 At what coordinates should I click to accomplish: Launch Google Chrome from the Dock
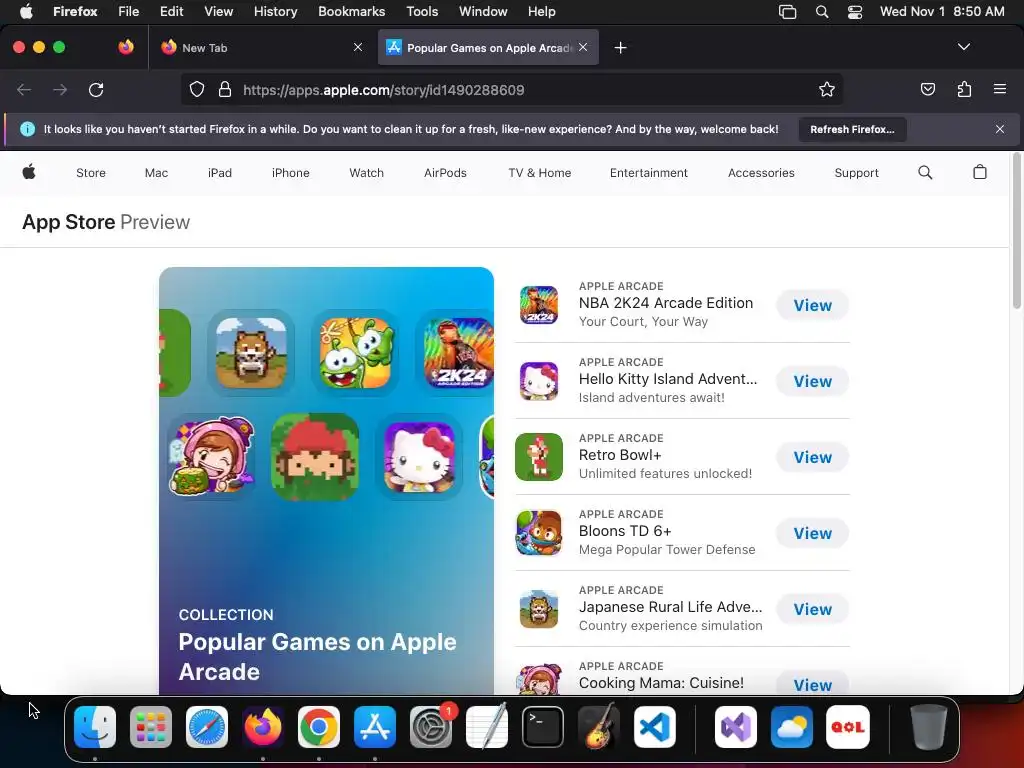(319, 727)
